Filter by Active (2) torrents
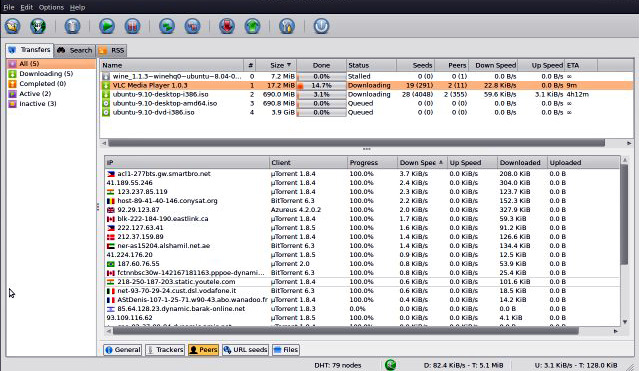The height and width of the screenshot is (371, 639). tap(51, 94)
